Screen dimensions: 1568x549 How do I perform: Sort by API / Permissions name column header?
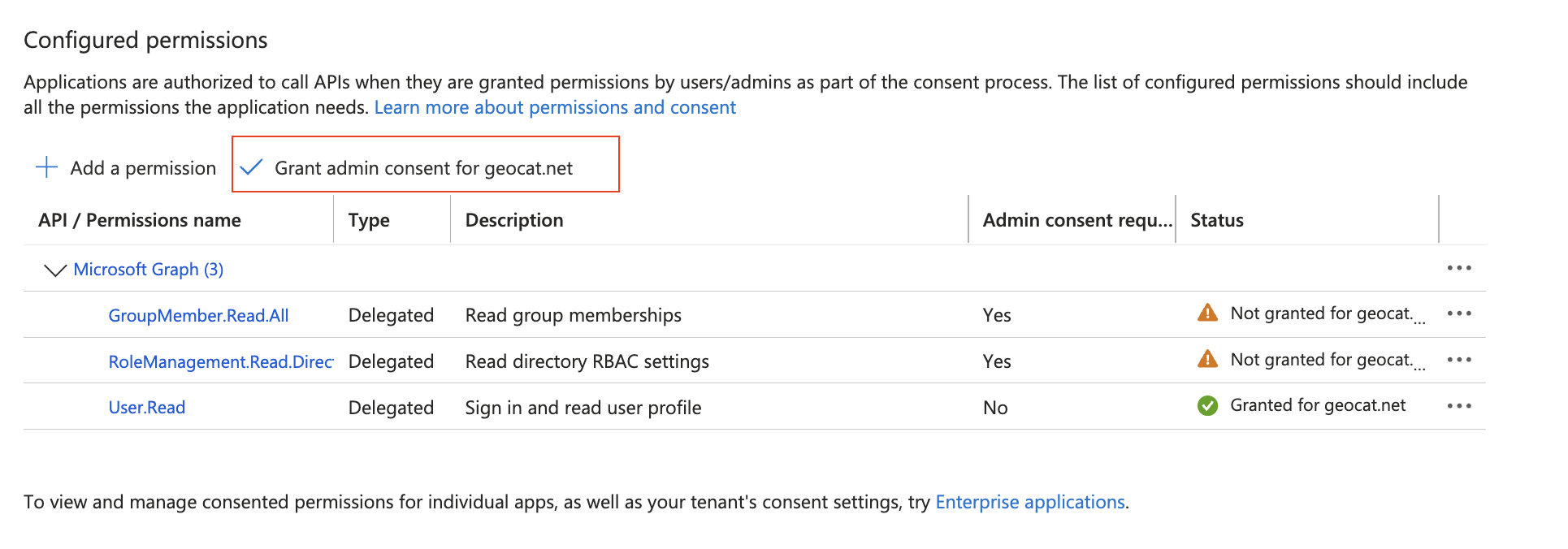coord(139,220)
